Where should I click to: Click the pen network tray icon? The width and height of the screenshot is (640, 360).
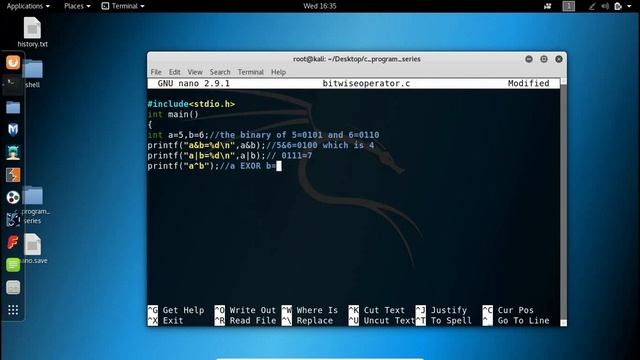591,6
